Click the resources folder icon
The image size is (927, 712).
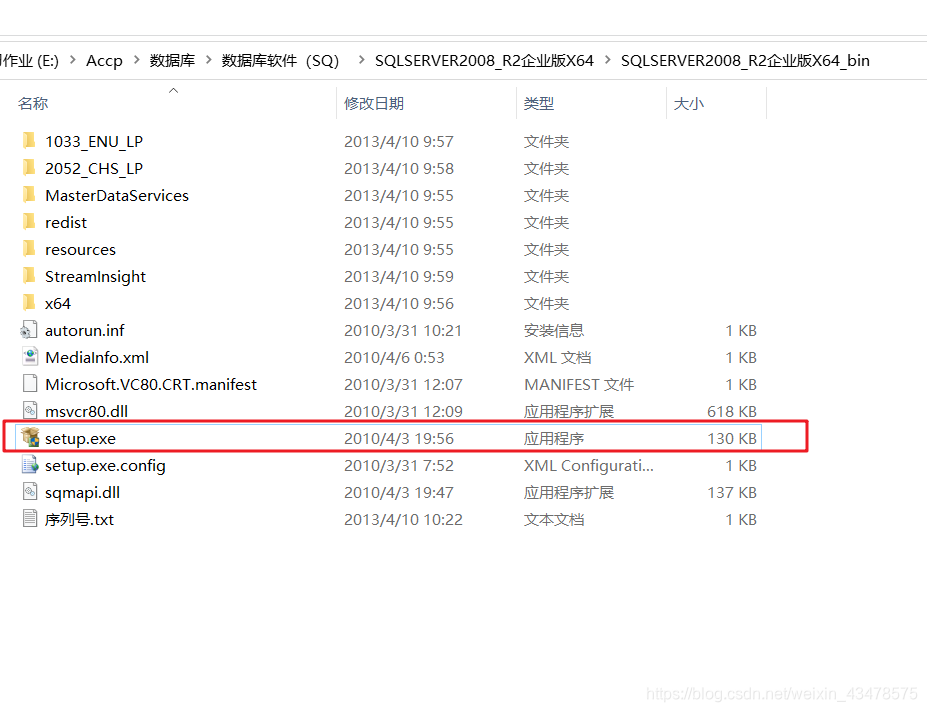tap(29, 249)
